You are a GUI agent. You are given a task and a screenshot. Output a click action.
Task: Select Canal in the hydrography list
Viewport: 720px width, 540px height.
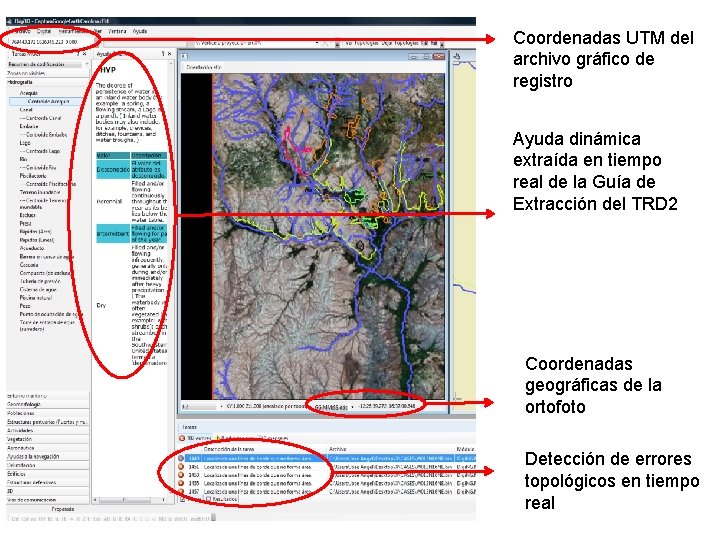point(26,110)
